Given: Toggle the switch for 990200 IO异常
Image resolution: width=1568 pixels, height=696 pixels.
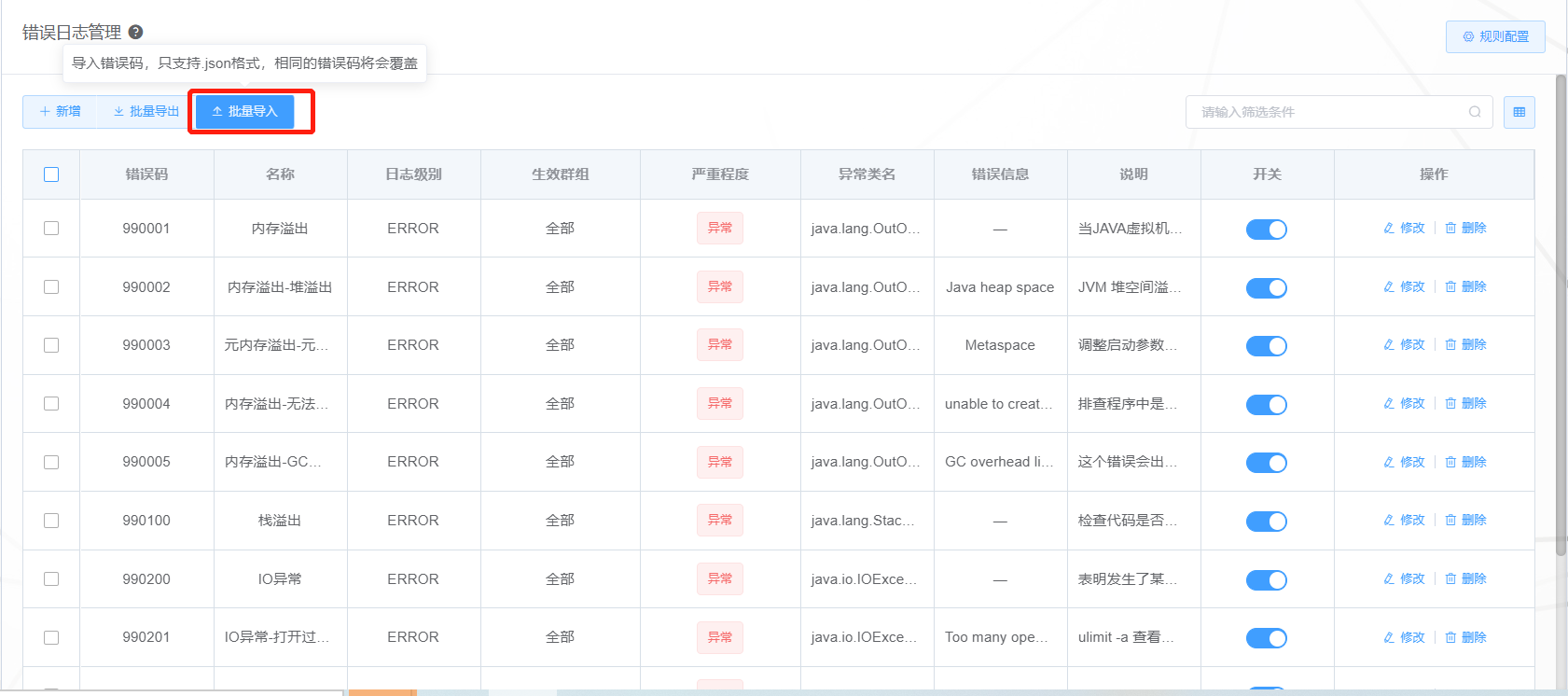Looking at the screenshot, I should [x=1267, y=579].
